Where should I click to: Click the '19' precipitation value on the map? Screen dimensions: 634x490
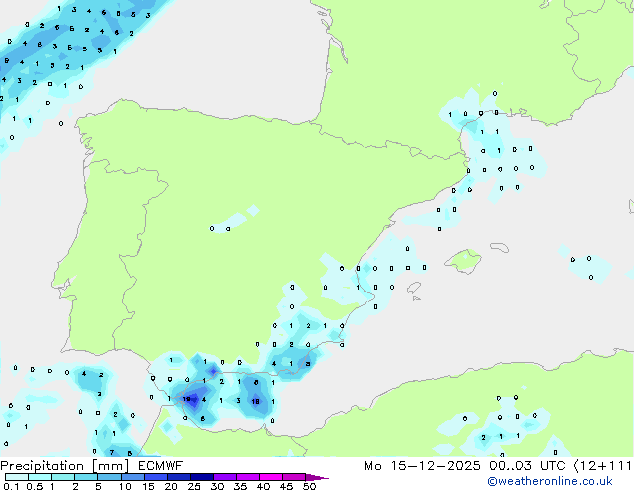tap(186, 399)
